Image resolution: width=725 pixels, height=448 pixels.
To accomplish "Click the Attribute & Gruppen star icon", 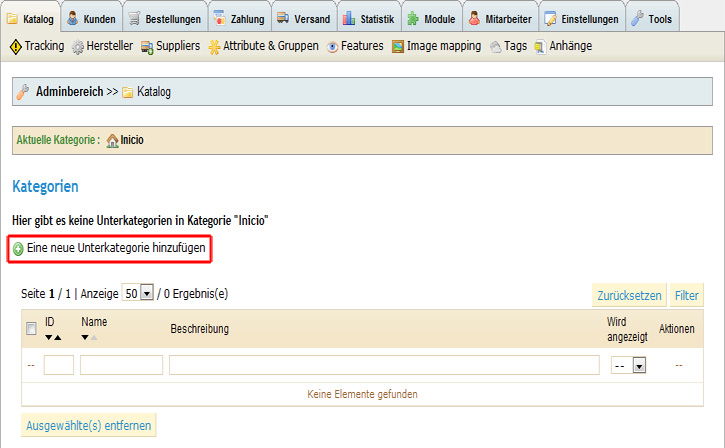I will coord(214,47).
